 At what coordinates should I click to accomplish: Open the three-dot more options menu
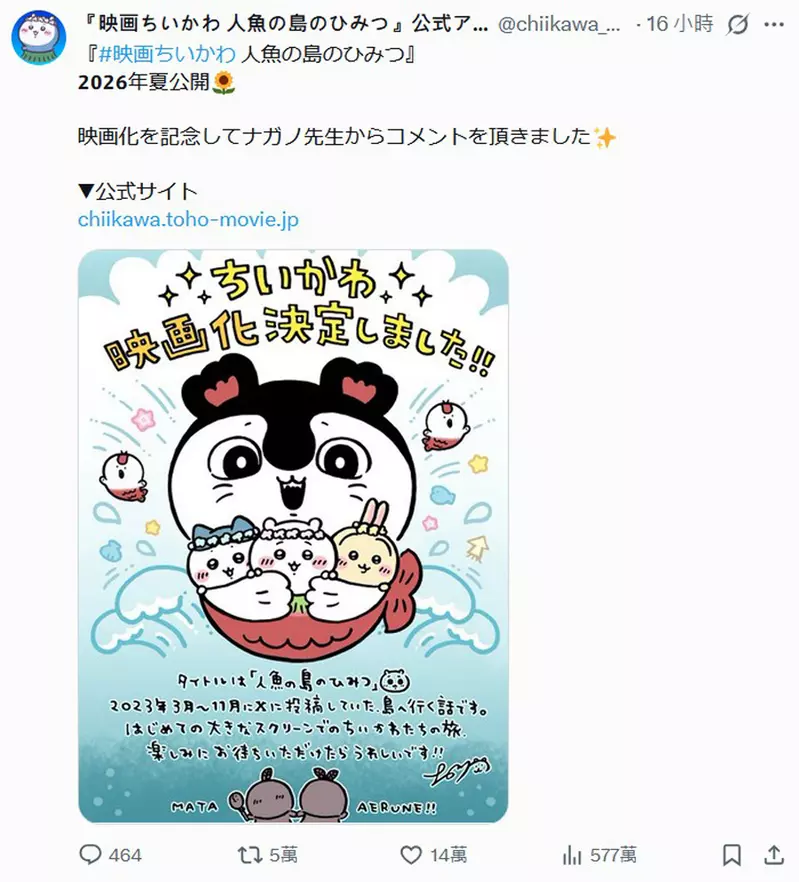pyautogui.click(x=774, y=24)
